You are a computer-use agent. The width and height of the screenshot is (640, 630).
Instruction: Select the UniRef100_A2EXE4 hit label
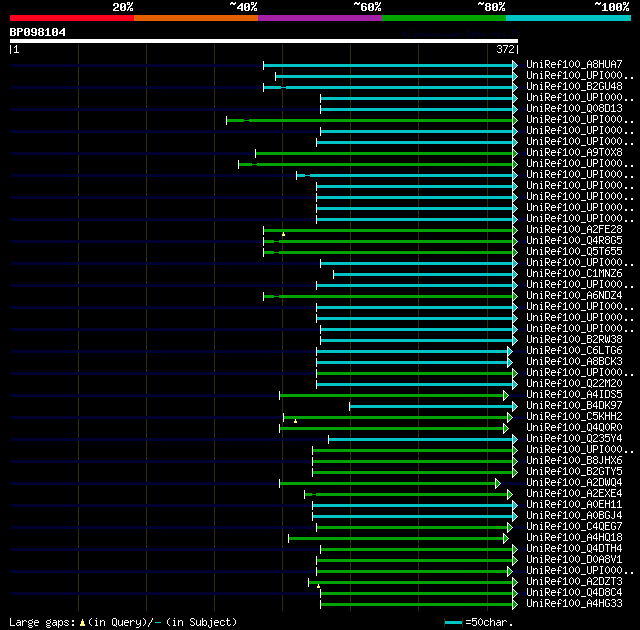(x=574, y=494)
